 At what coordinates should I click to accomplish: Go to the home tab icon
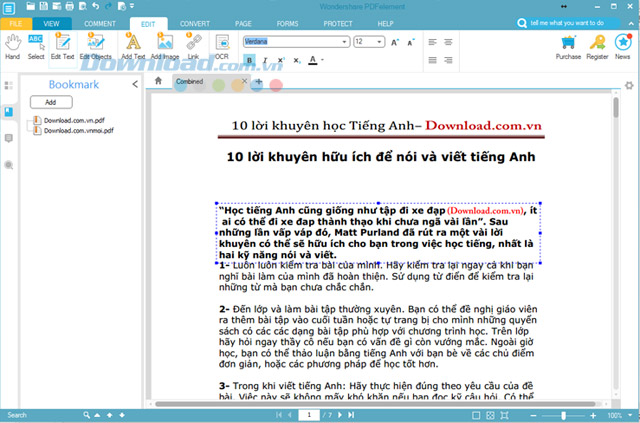pos(158,81)
